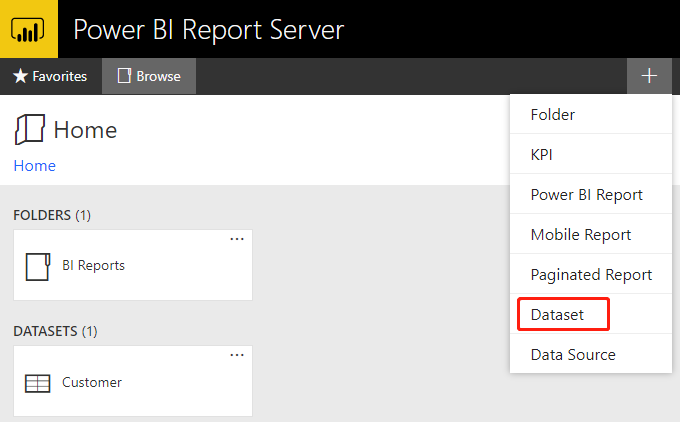
Task: Click the Home folder icon beside the heading
Action: (29, 129)
